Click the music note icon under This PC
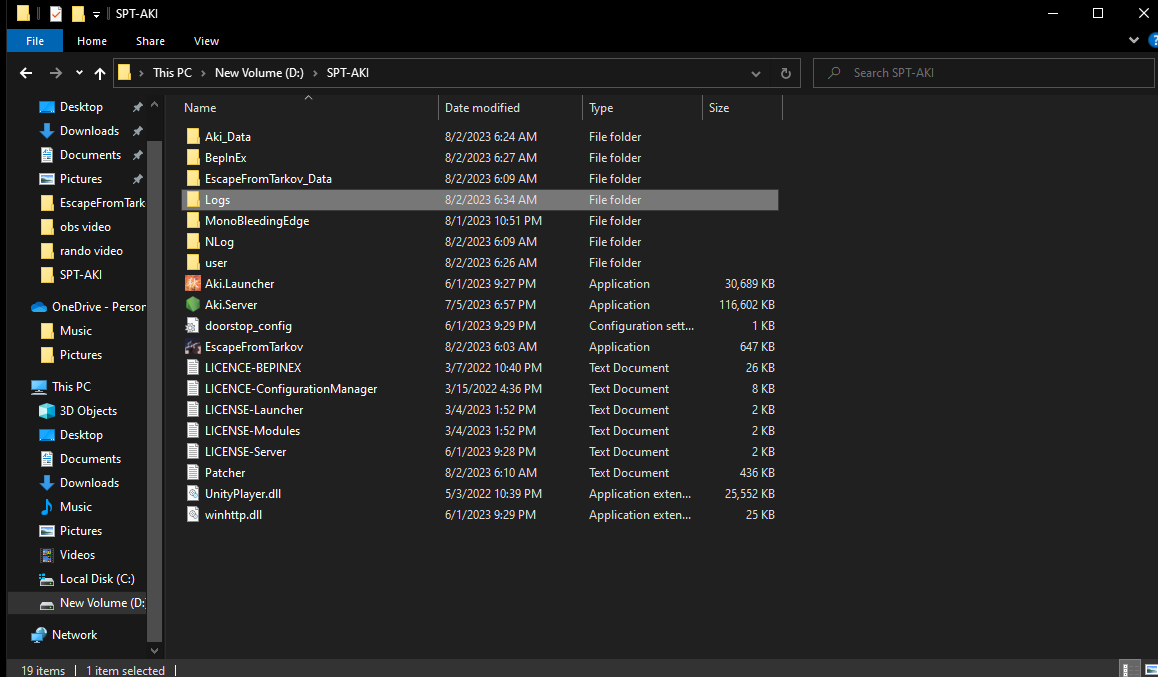The height and width of the screenshot is (677, 1158). 47,506
